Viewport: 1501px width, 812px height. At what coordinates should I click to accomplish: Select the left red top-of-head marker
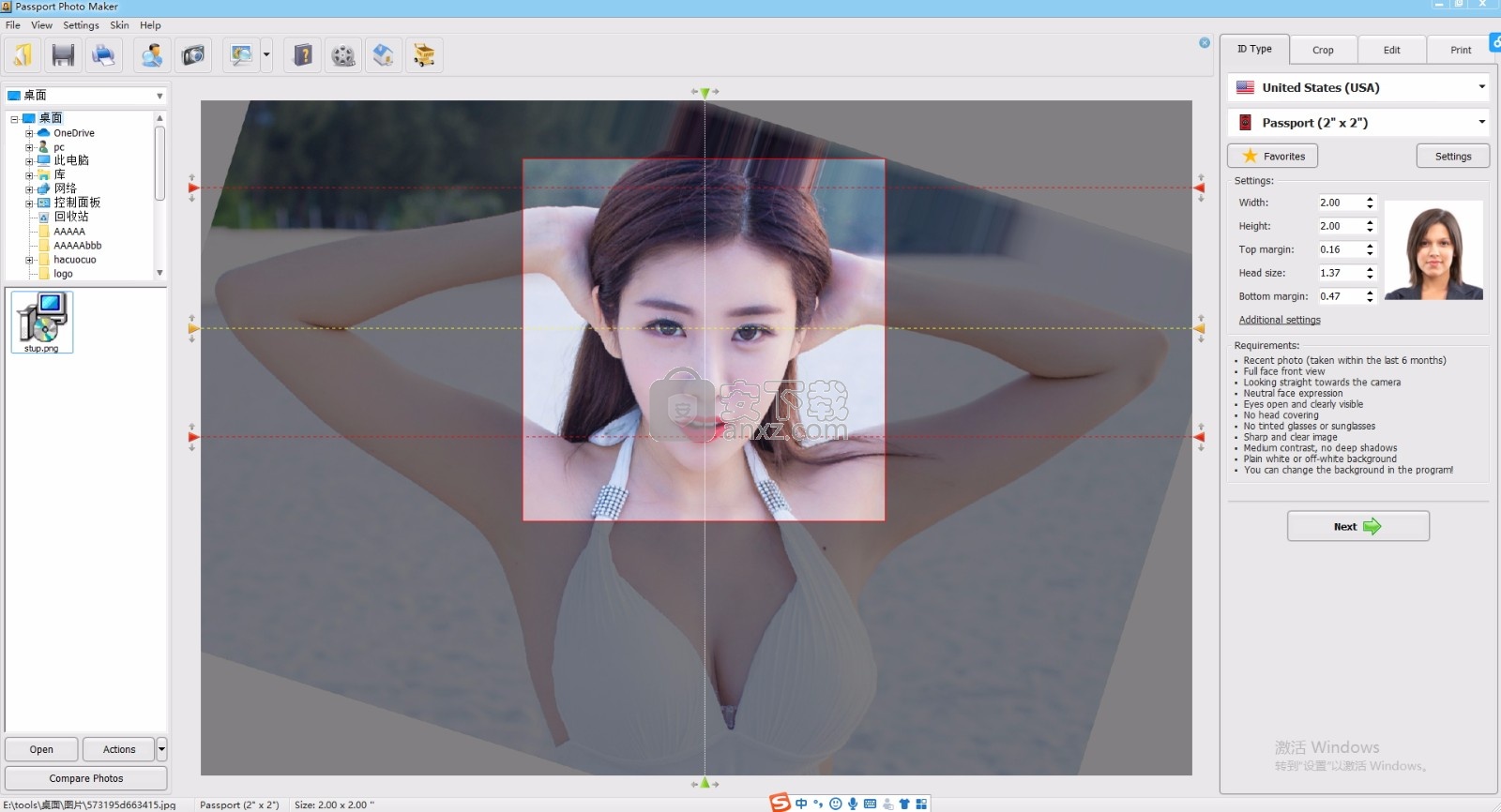tap(193, 188)
